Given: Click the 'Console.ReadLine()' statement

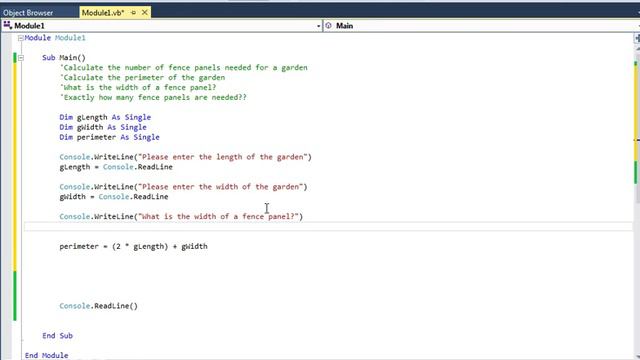Looking at the screenshot, I should point(99,306).
